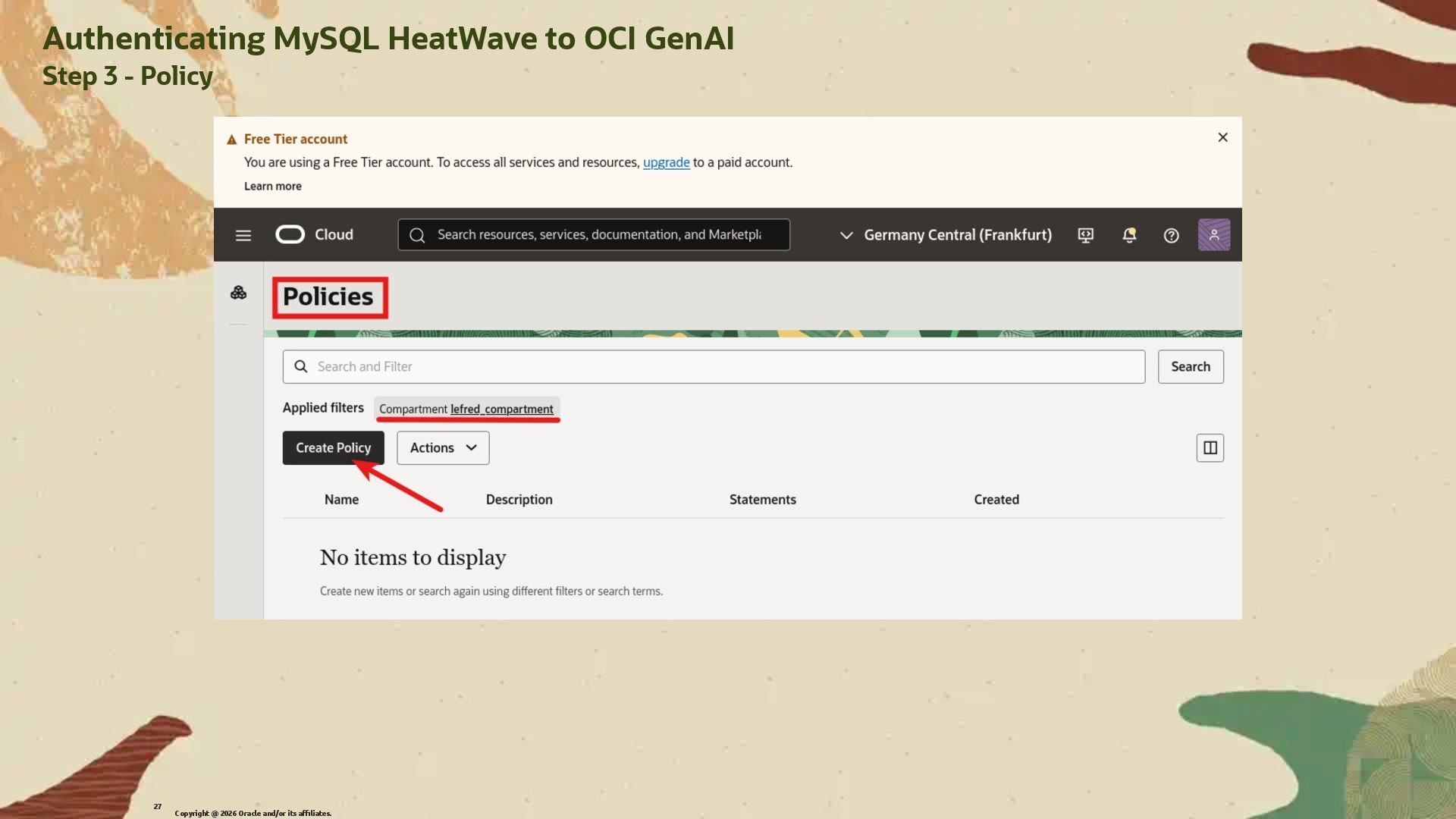Sort by the Name column header
This screenshot has height=819, width=1456.
click(x=341, y=500)
